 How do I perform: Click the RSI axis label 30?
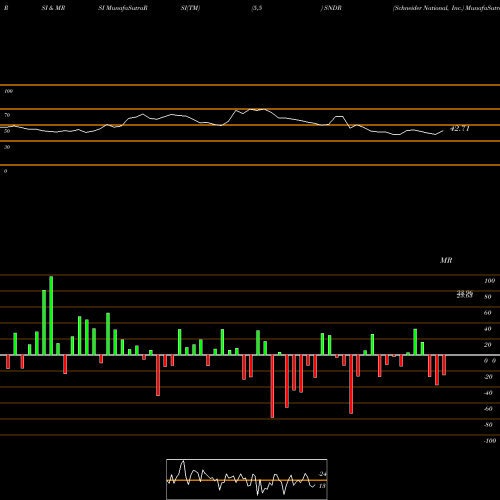(x=7, y=147)
